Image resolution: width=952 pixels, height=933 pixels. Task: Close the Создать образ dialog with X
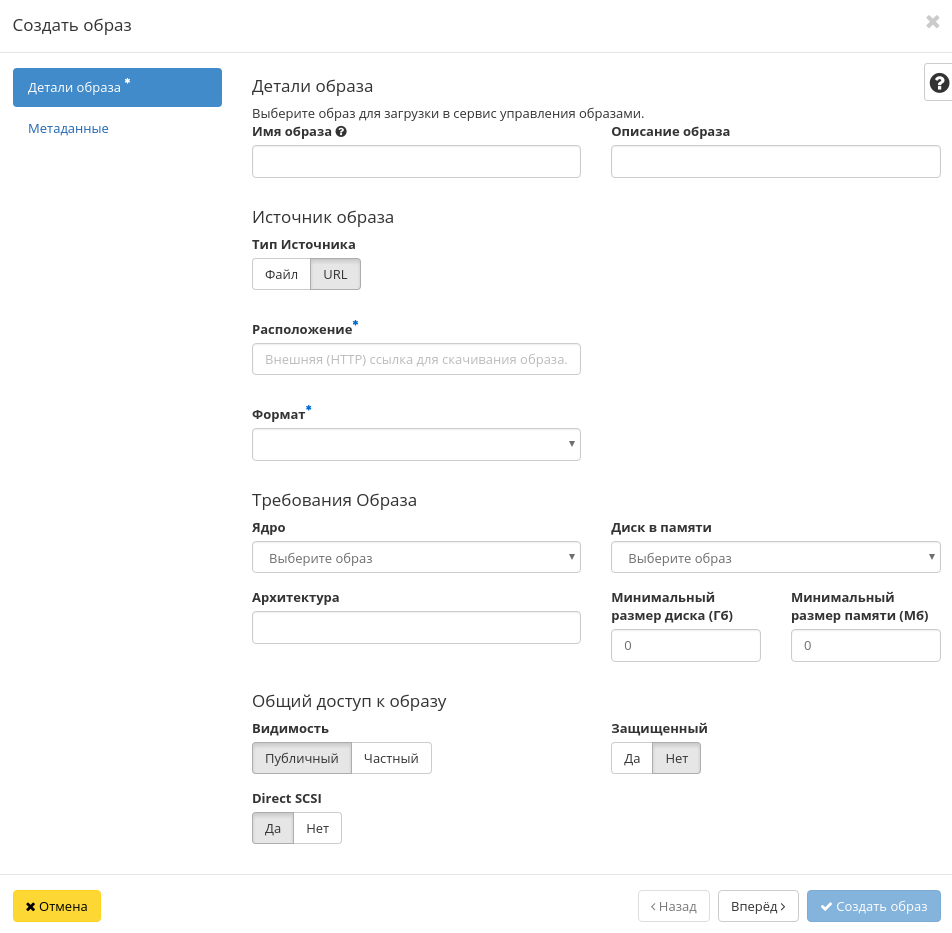tap(932, 22)
